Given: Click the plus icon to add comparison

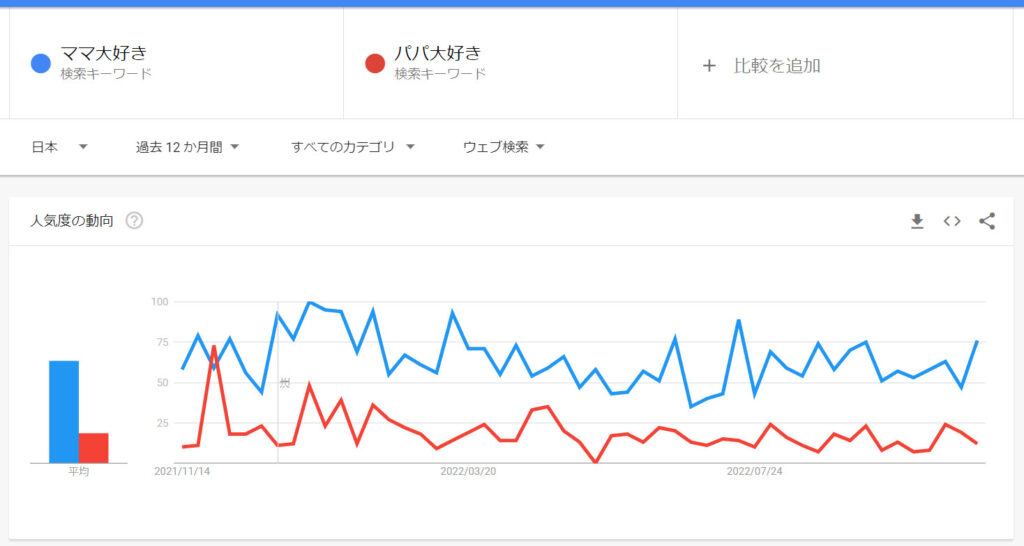Looking at the screenshot, I should 709,65.
